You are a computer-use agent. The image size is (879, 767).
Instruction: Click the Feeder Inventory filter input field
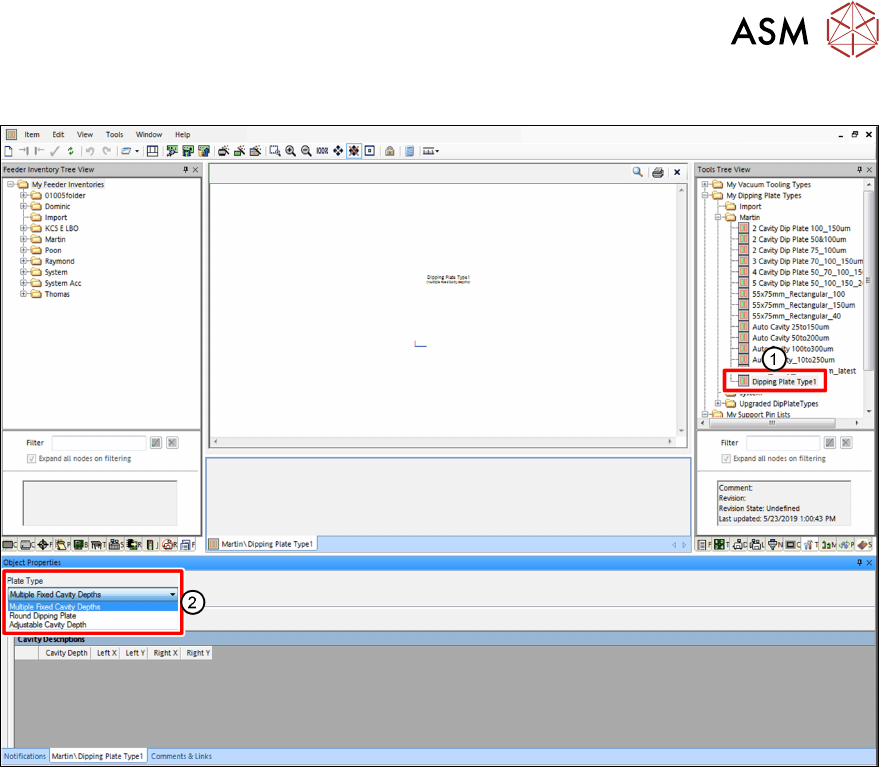coord(99,442)
